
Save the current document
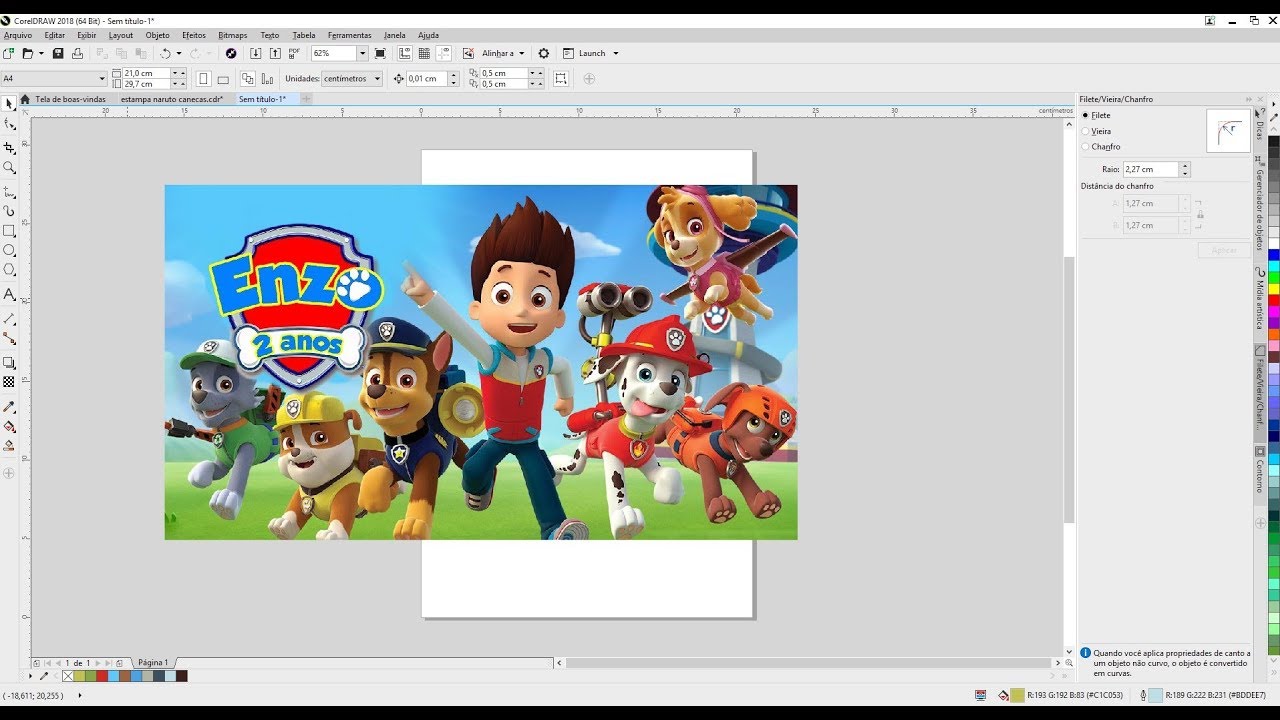coord(58,53)
